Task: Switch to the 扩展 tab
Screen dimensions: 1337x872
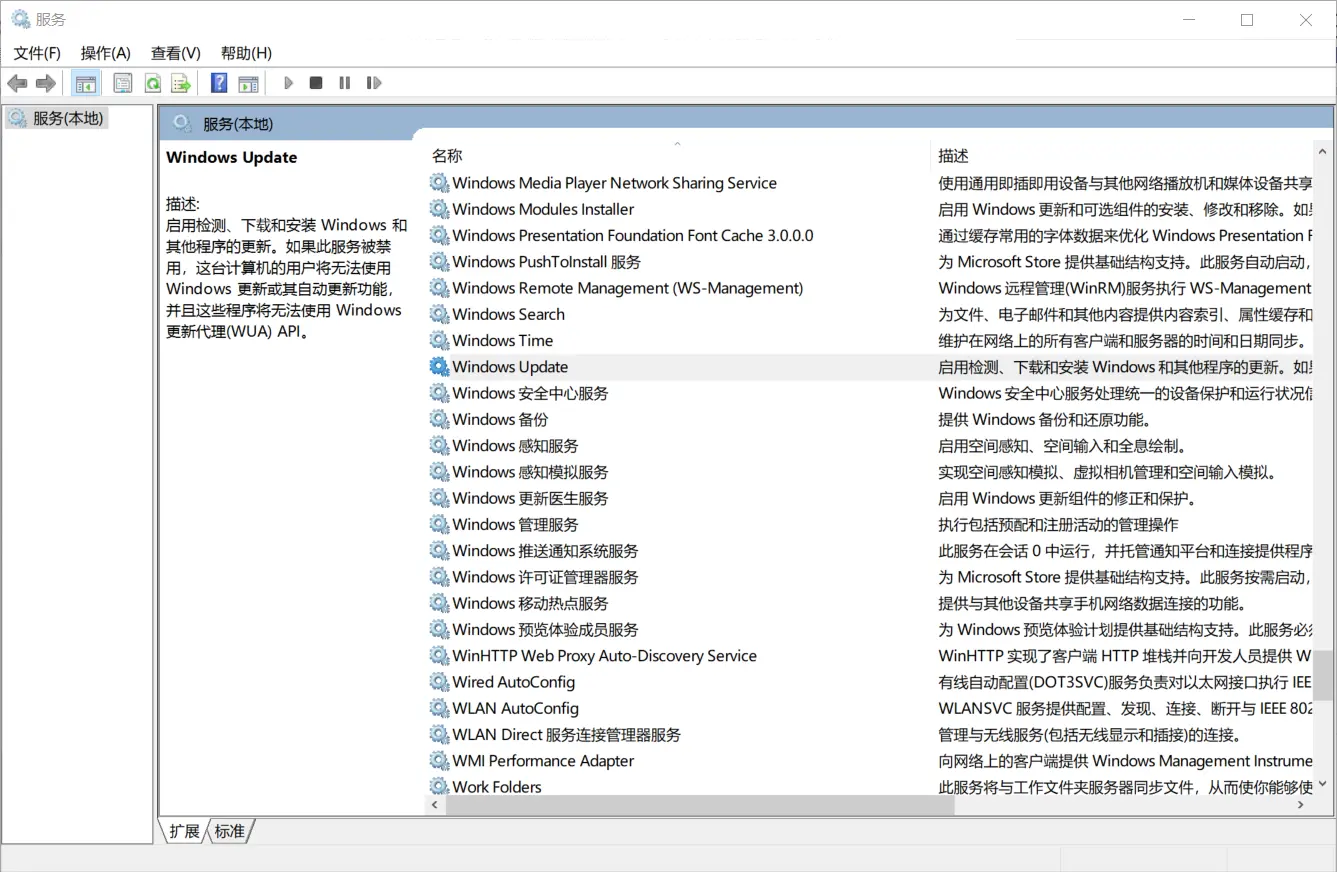Action: [x=184, y=831]
